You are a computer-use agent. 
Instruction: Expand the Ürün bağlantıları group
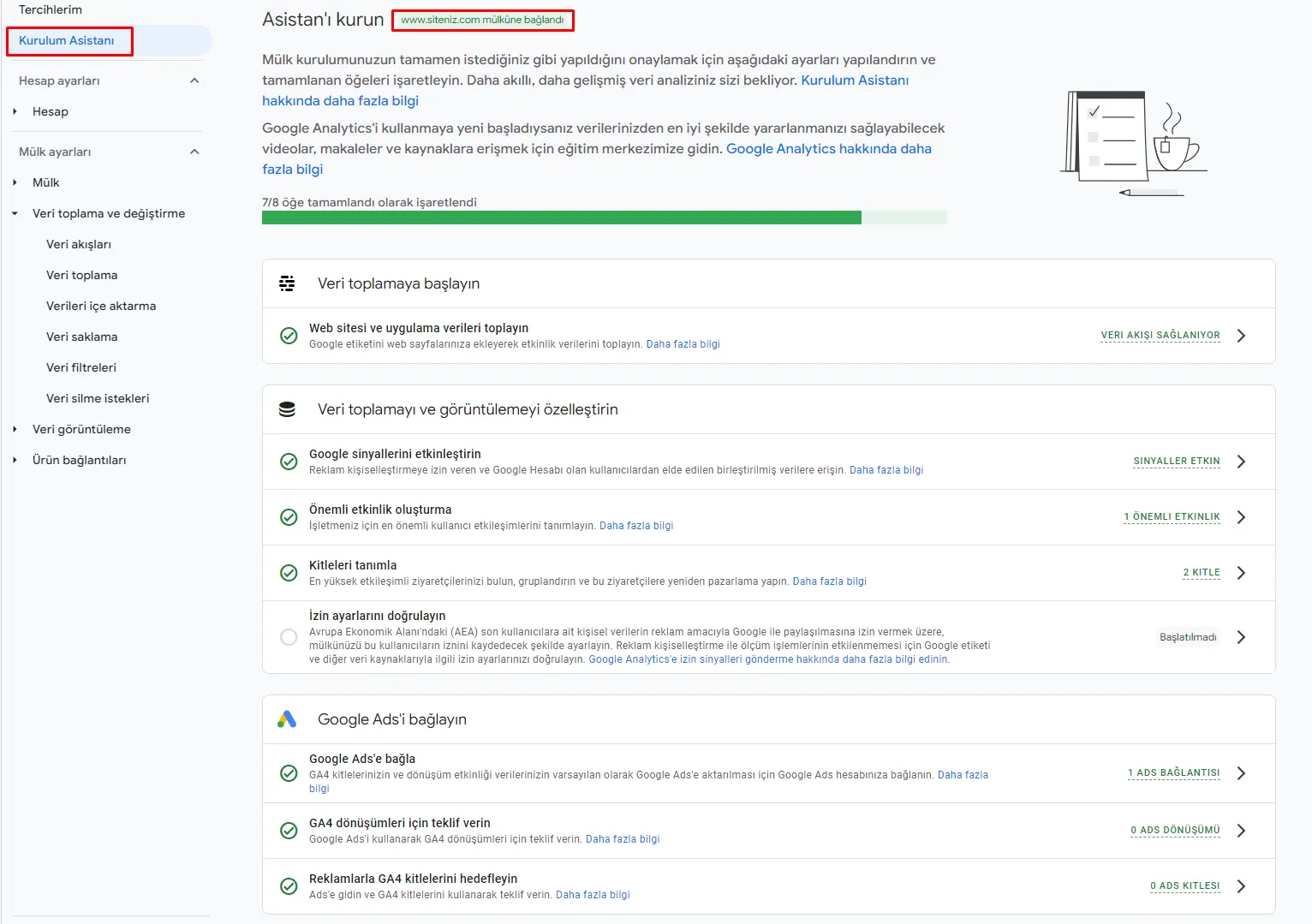tap(15, 460)
